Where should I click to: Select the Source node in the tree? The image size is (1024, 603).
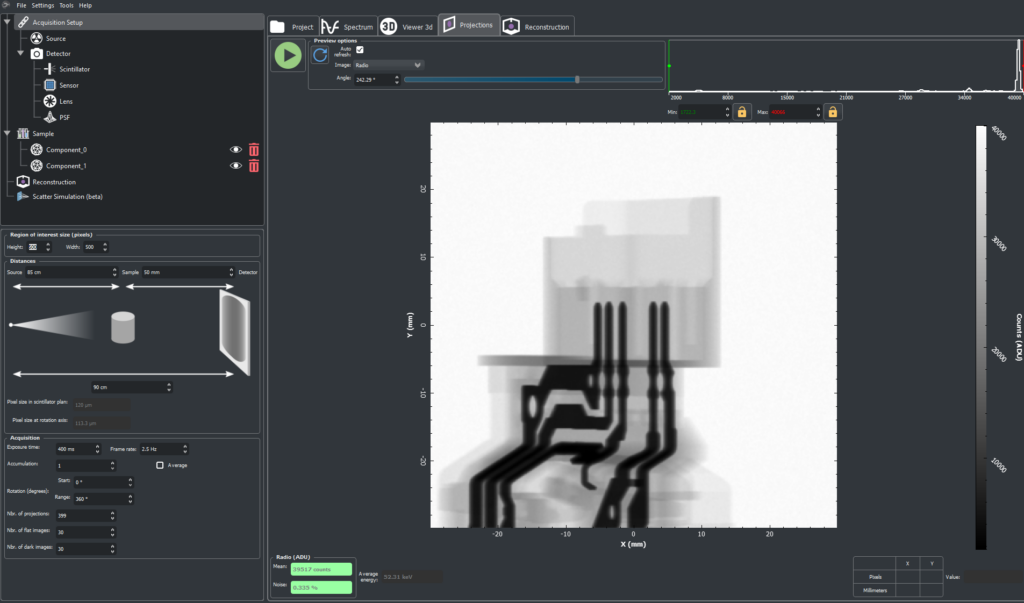coord(55,38)
